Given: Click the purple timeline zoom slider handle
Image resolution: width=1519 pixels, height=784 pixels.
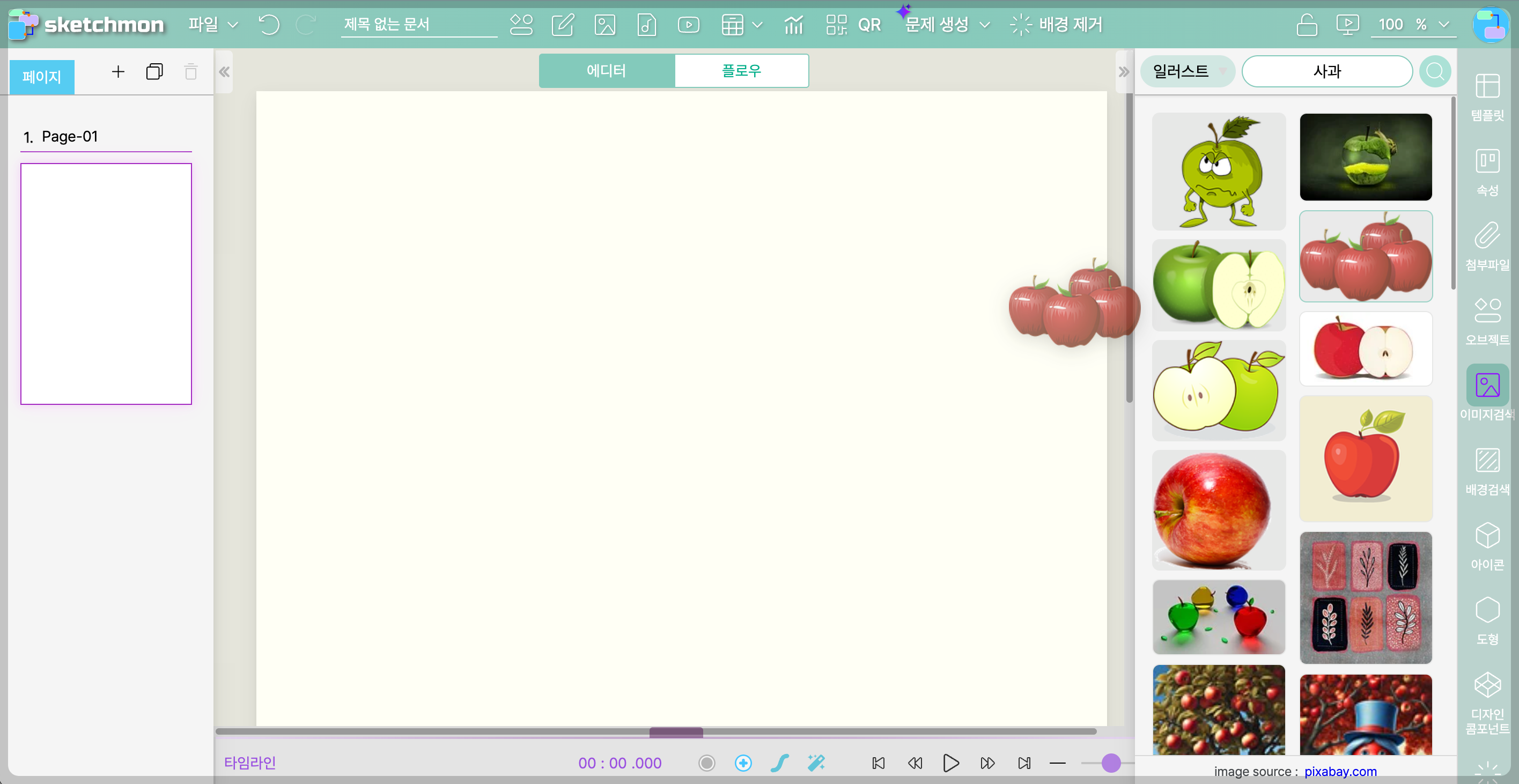Looking at the screenshot, I should click(x=1111, y=763).
